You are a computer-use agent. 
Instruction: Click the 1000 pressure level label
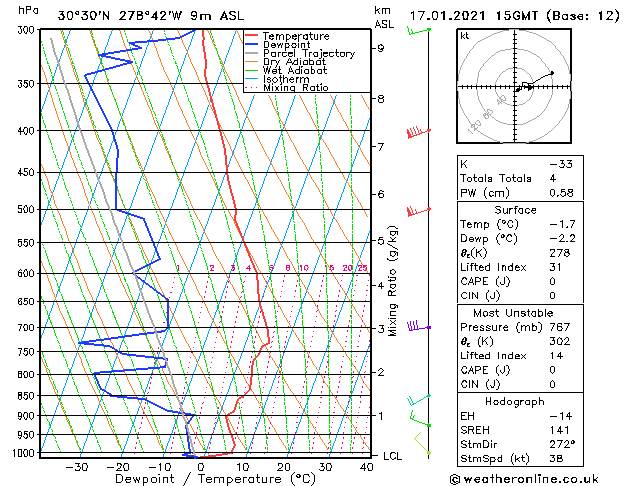tap(25, 453)
